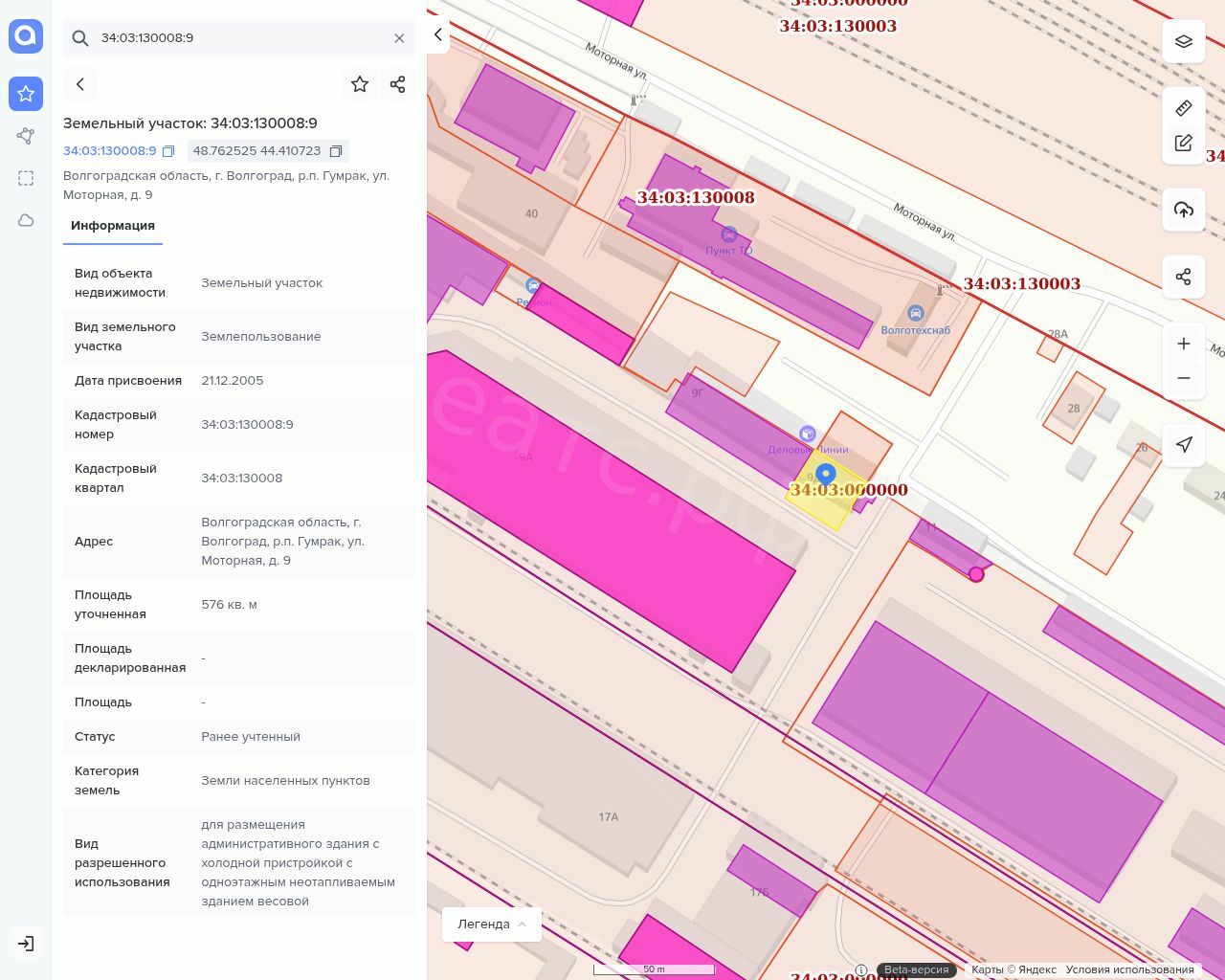Click the cloud upload icon on map
The height and width of the screenshot is (980, 1225).
[1184, 211]
